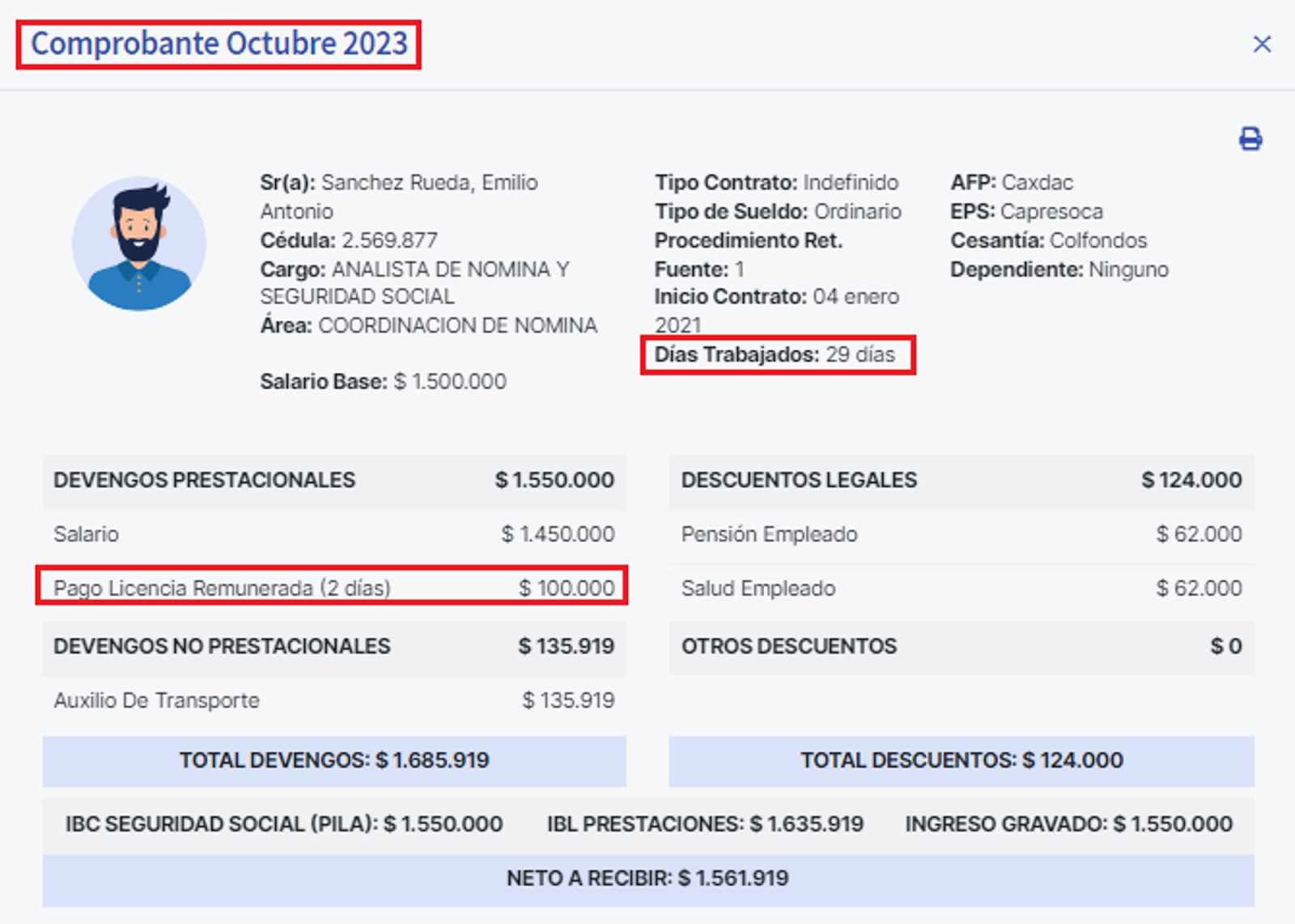Click the Total Devengos summary bar
Viewport: 1295px width, 924px height.
click(x=334, y=761)
